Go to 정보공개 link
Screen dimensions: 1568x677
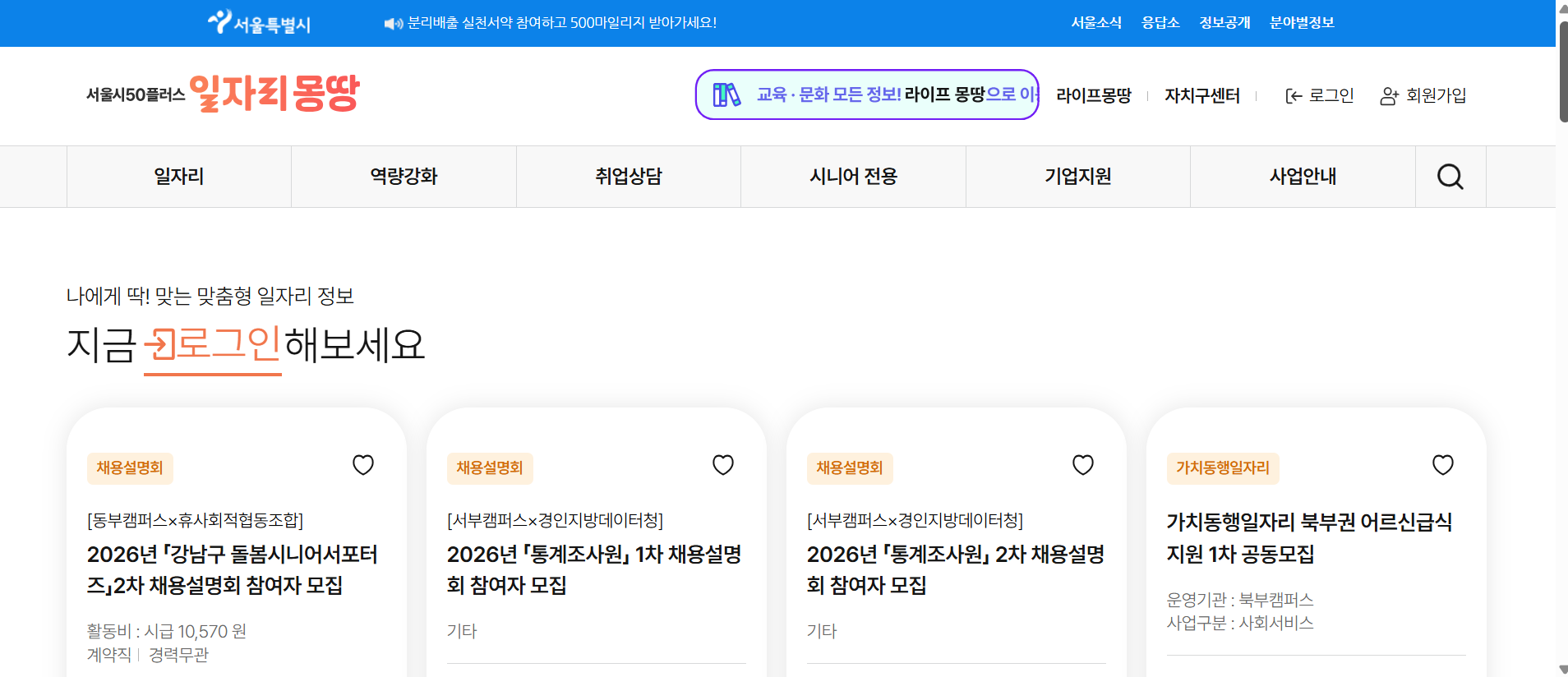(x=1224, y=23)
